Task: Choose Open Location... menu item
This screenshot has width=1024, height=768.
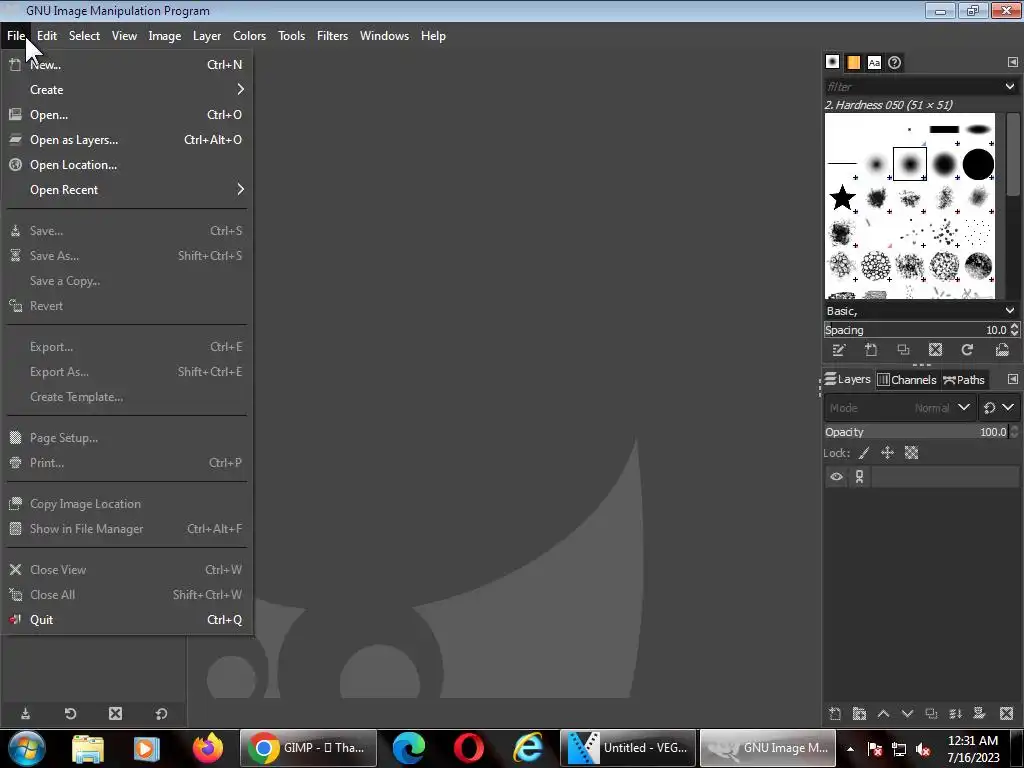Action: click(128, 165)
